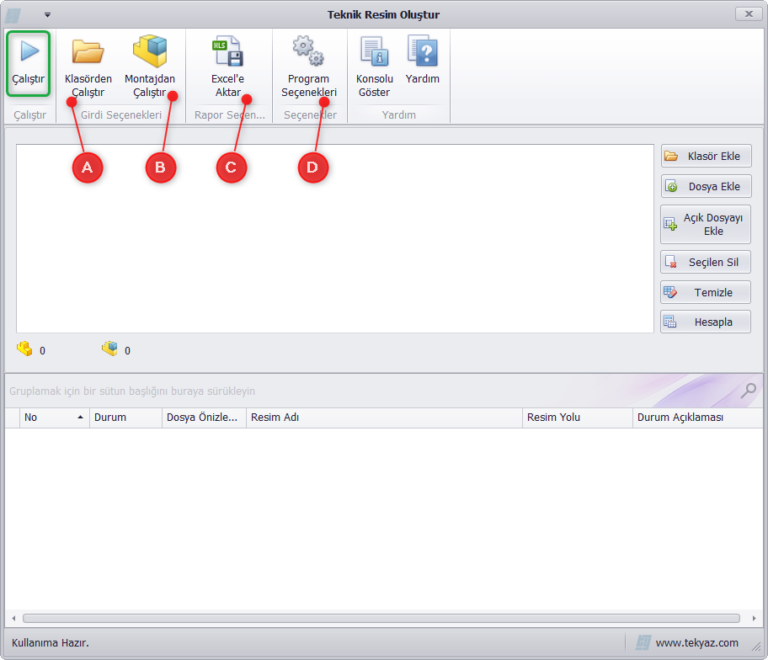This screenshot has width=768, height=660.
Task: Select Montajdan Çalıştır assembly icon
Action: coord(149,51)
